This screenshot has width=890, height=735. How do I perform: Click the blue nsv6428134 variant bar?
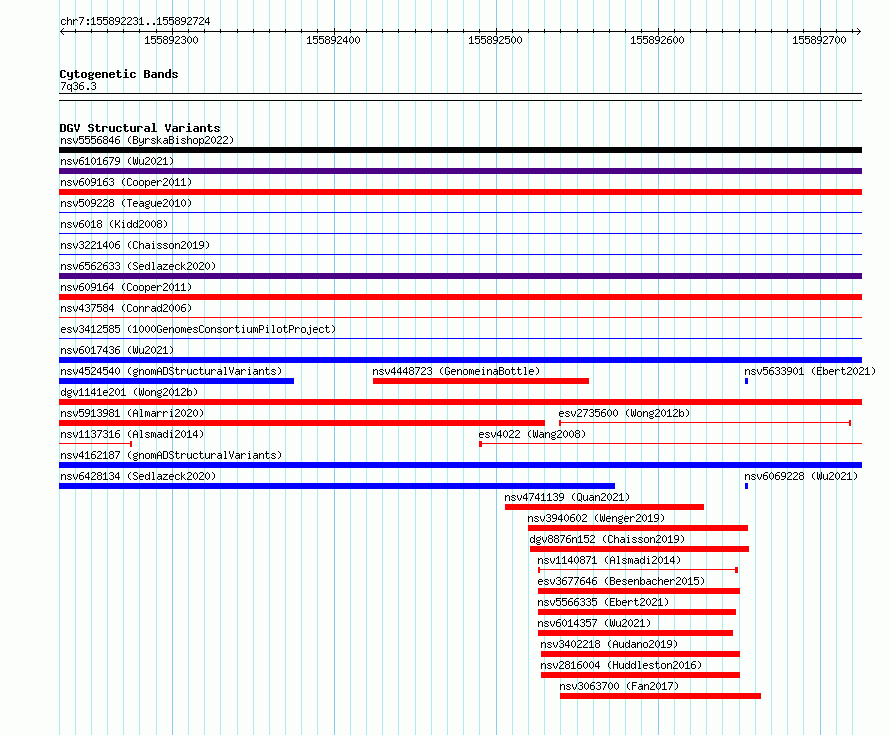click(x=337, y=486)
